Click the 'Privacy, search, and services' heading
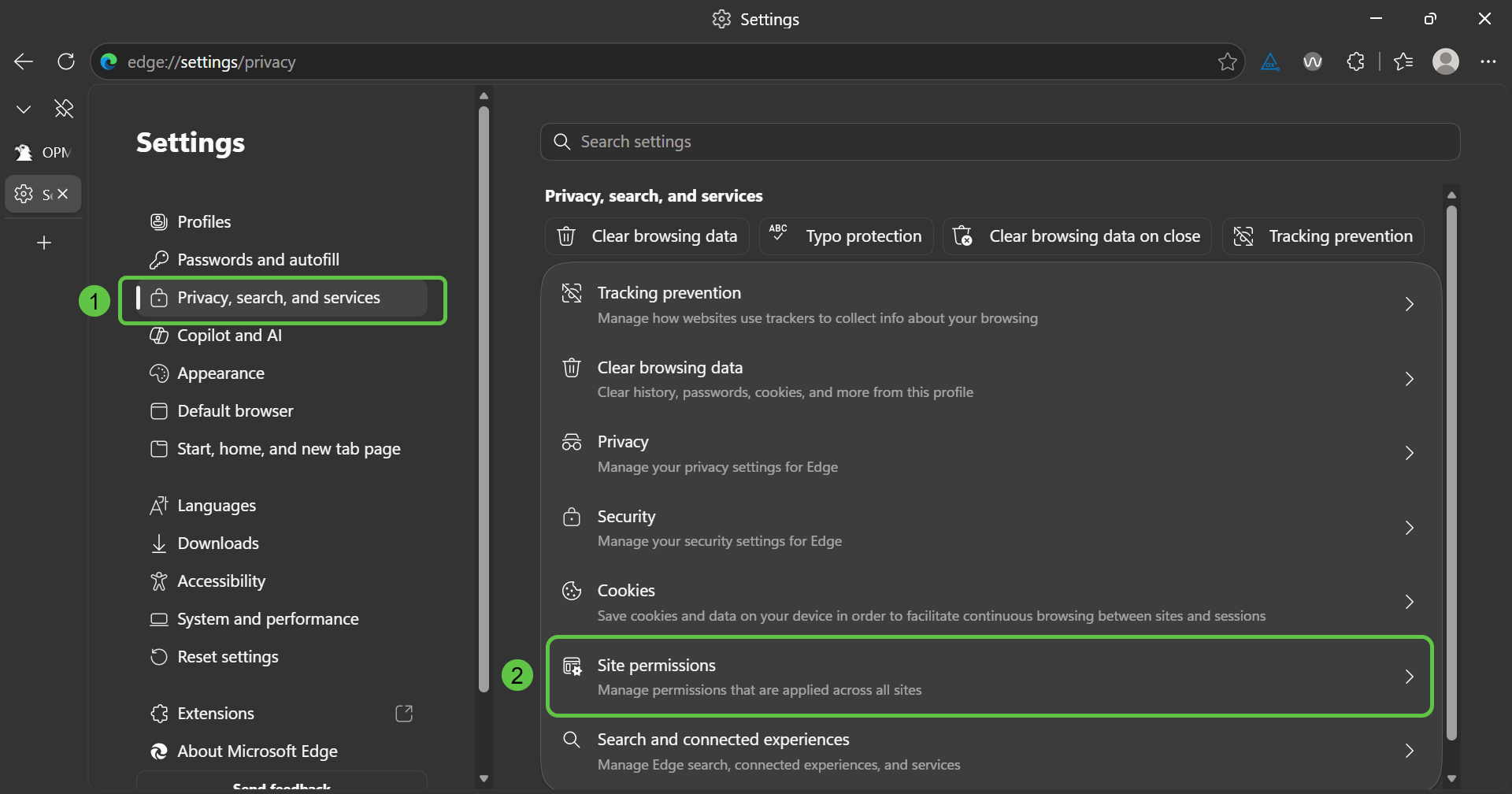 (654, 196)
